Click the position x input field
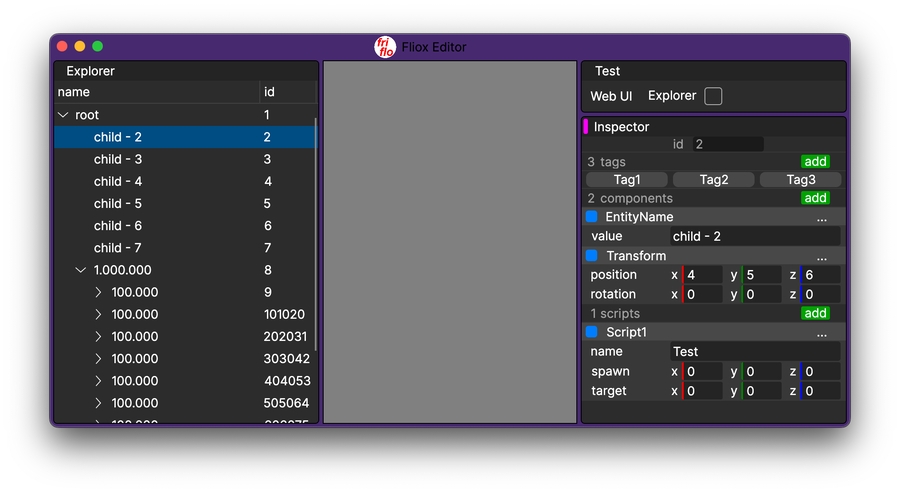900x493 pixels. point(703,275)
